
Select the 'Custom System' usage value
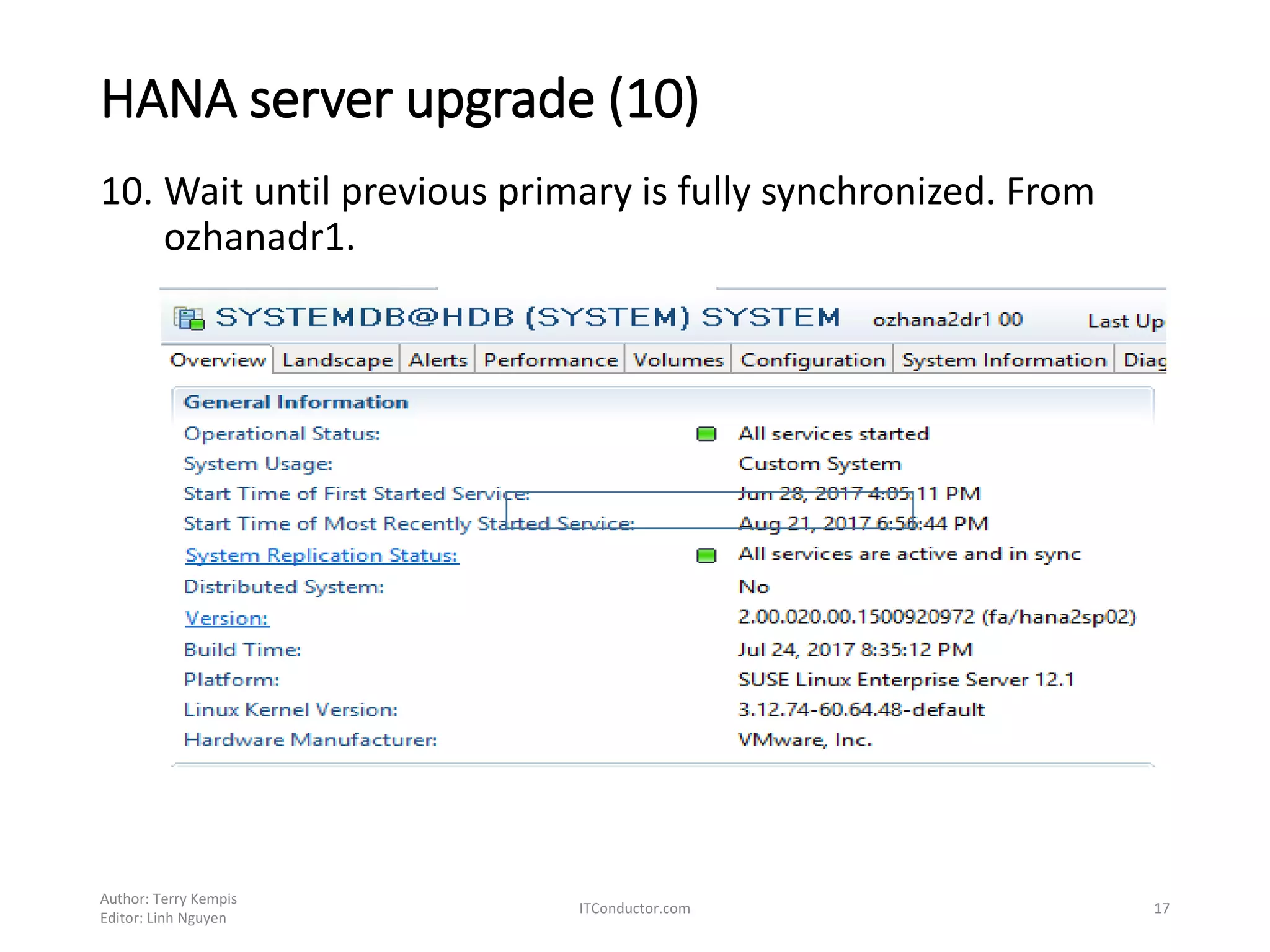click(x=820, y=464)
